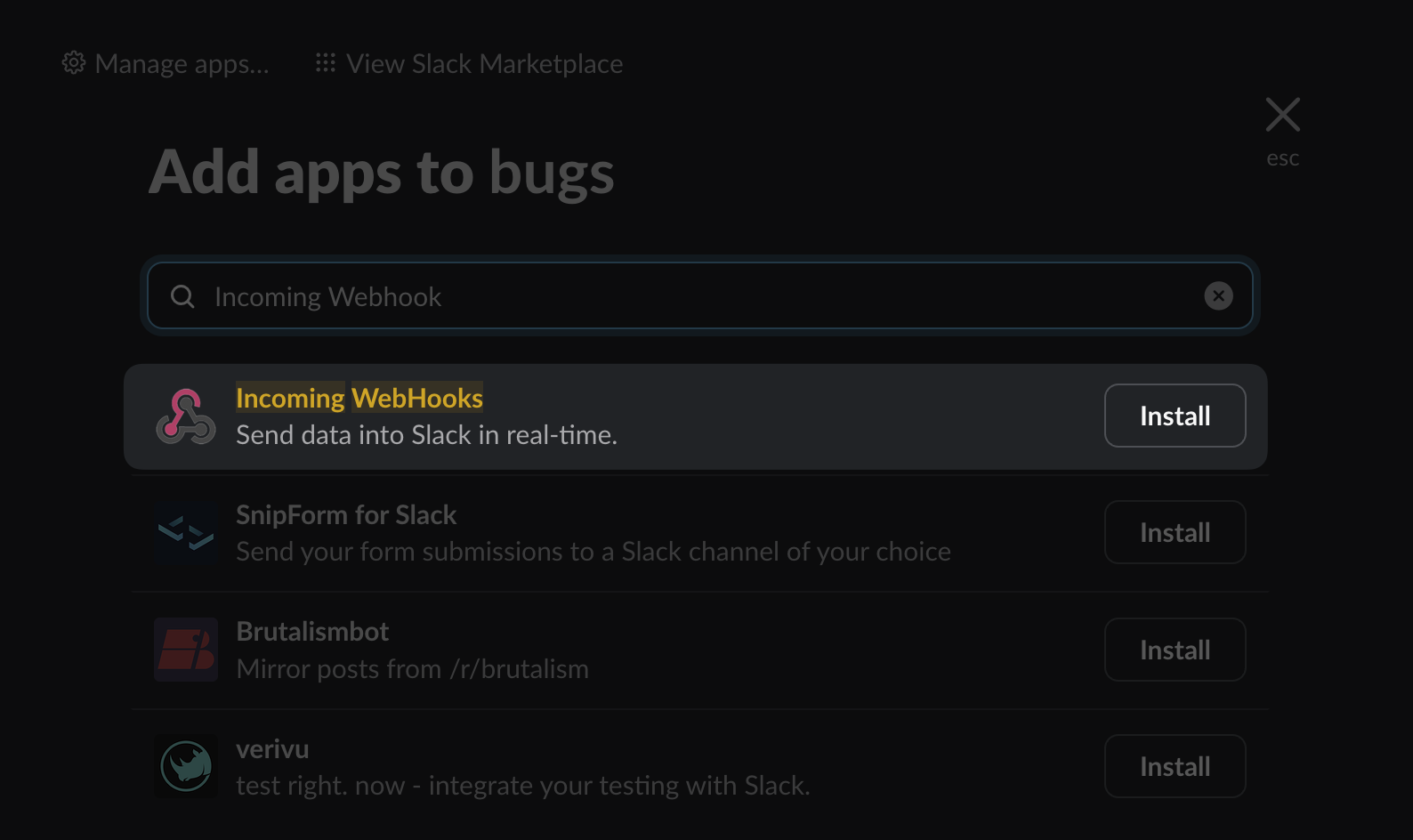The image size is (1413, 840).
Task: Install the SnipForm for Slack app
Action: [x=1175, y=532]
